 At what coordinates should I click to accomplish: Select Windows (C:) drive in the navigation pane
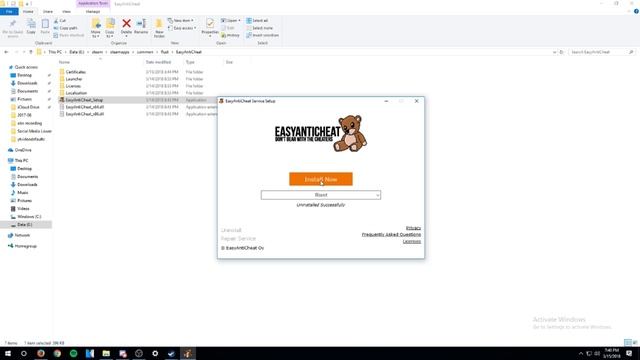coord(29,216)
